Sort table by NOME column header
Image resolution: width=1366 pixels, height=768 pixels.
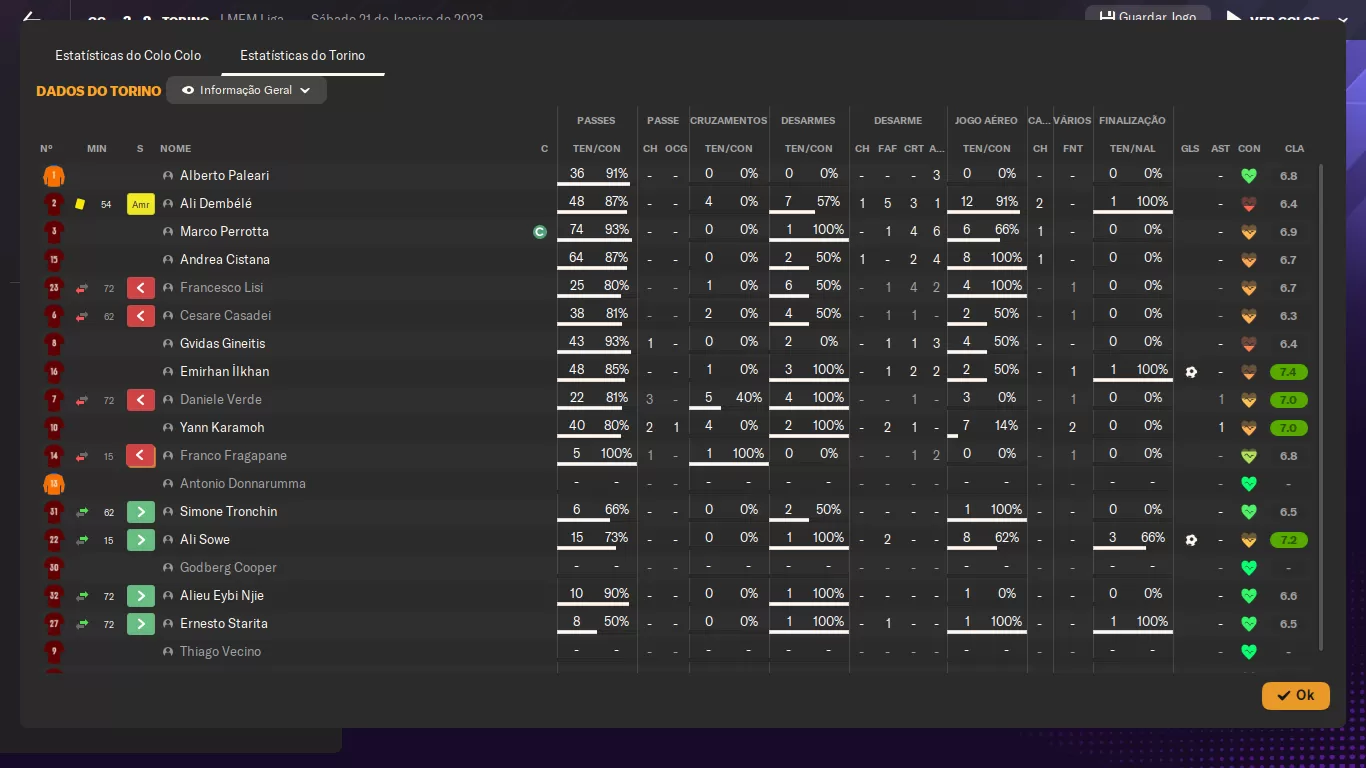click(x=175, y=148)
